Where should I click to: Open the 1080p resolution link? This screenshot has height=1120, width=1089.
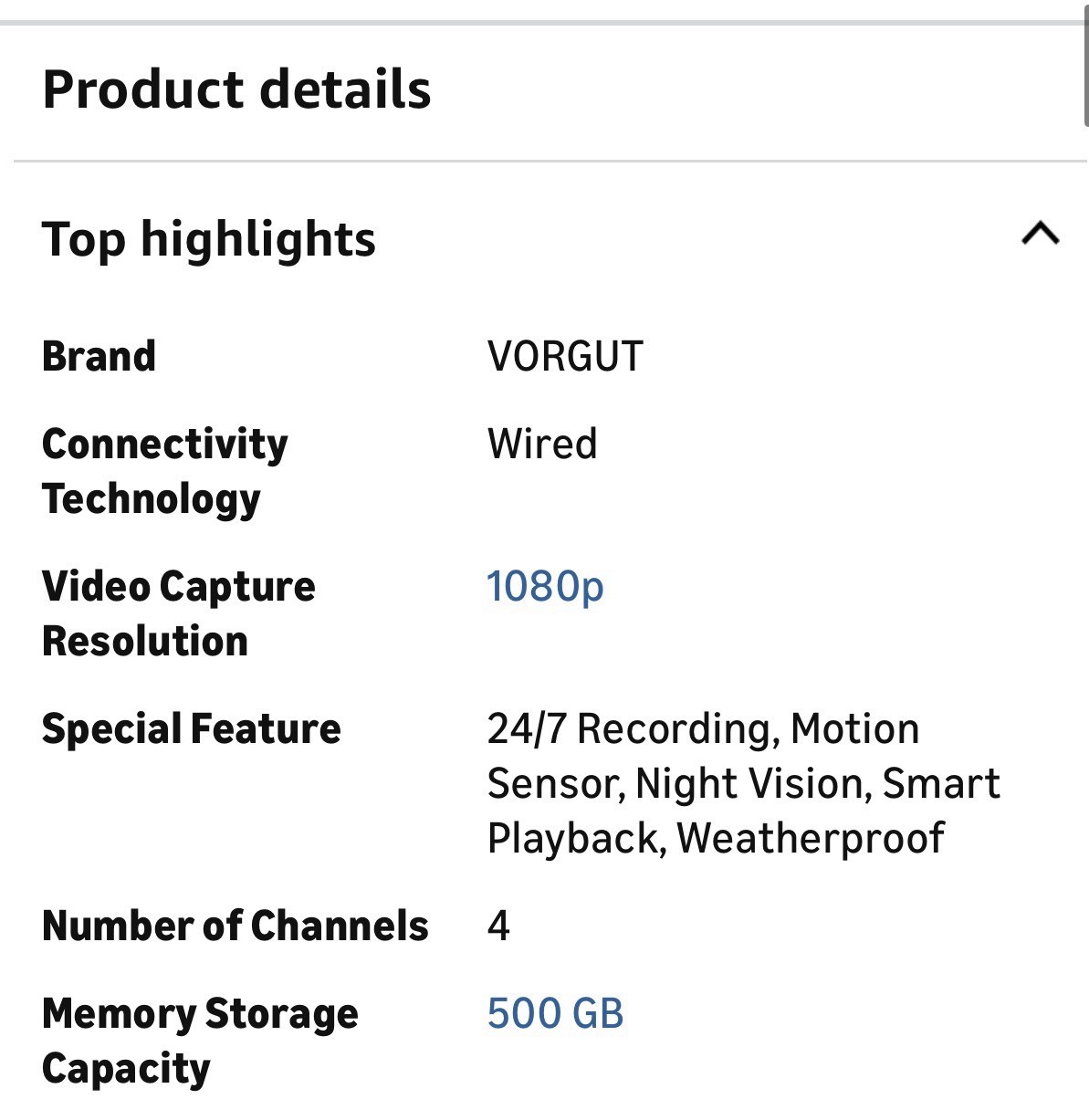(x=545, y=587)
